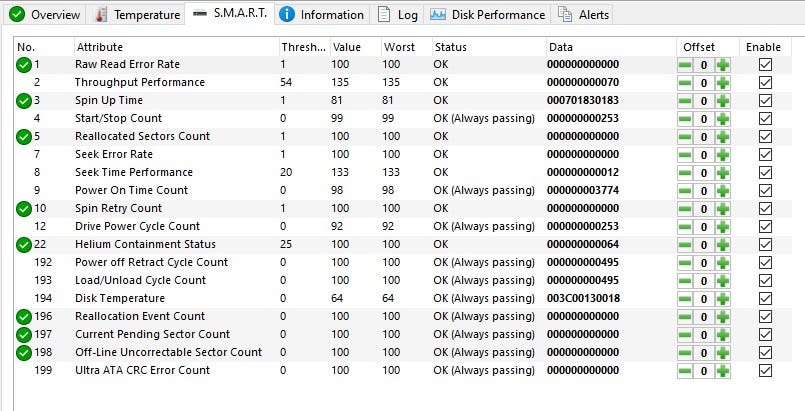Click the minus offset icon for Load/Unload Cycle Count

tap(685, 281)
